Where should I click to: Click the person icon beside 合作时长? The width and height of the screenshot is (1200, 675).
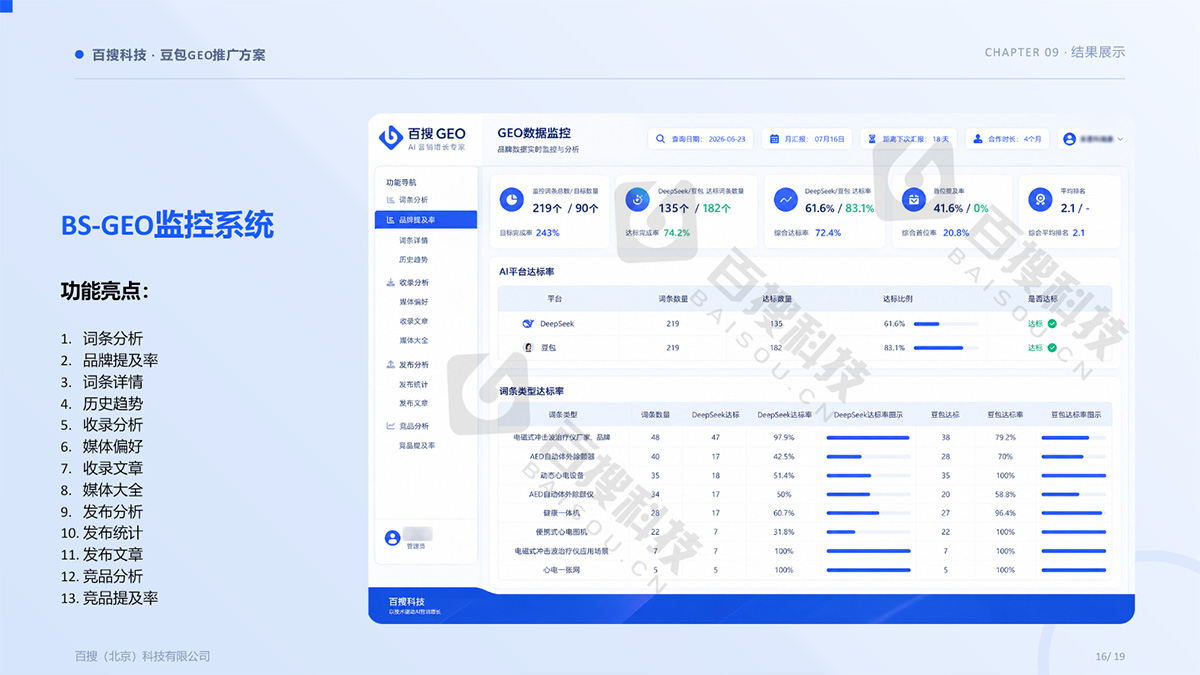pyautogui.click(x=977, y=139)
